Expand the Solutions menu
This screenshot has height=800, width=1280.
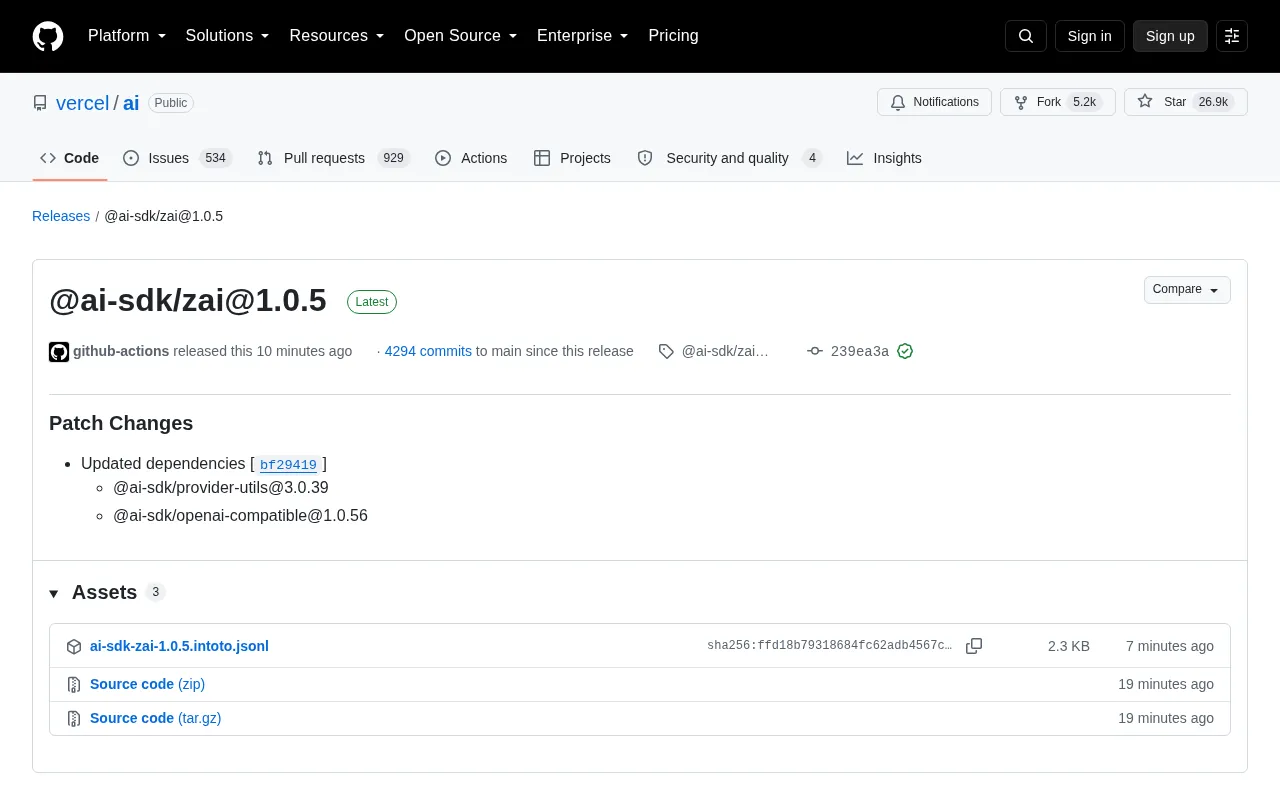click(227, 36)
